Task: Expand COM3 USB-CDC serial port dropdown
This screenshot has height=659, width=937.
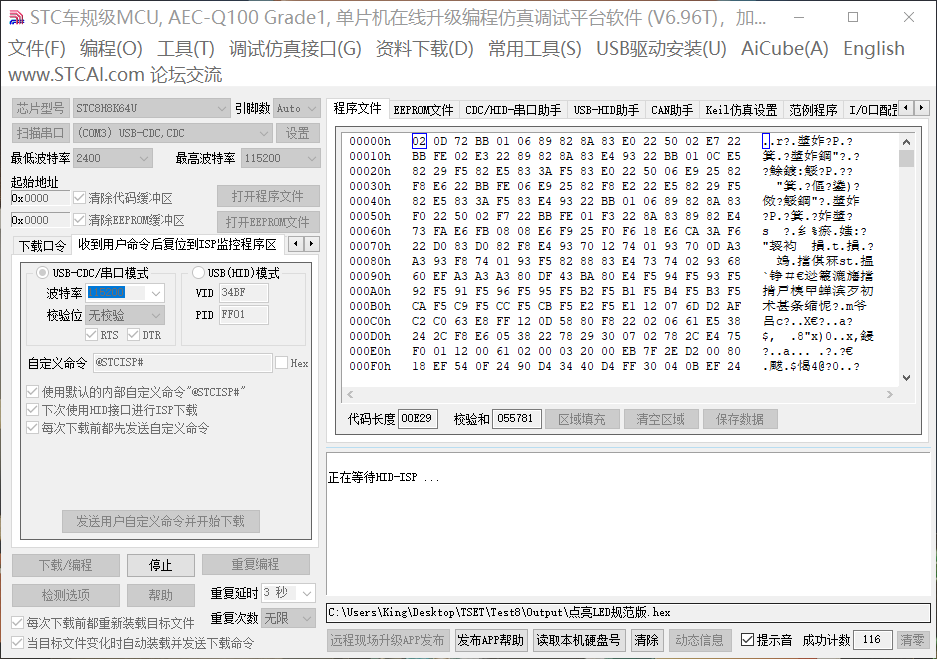Action: (264, 133)
